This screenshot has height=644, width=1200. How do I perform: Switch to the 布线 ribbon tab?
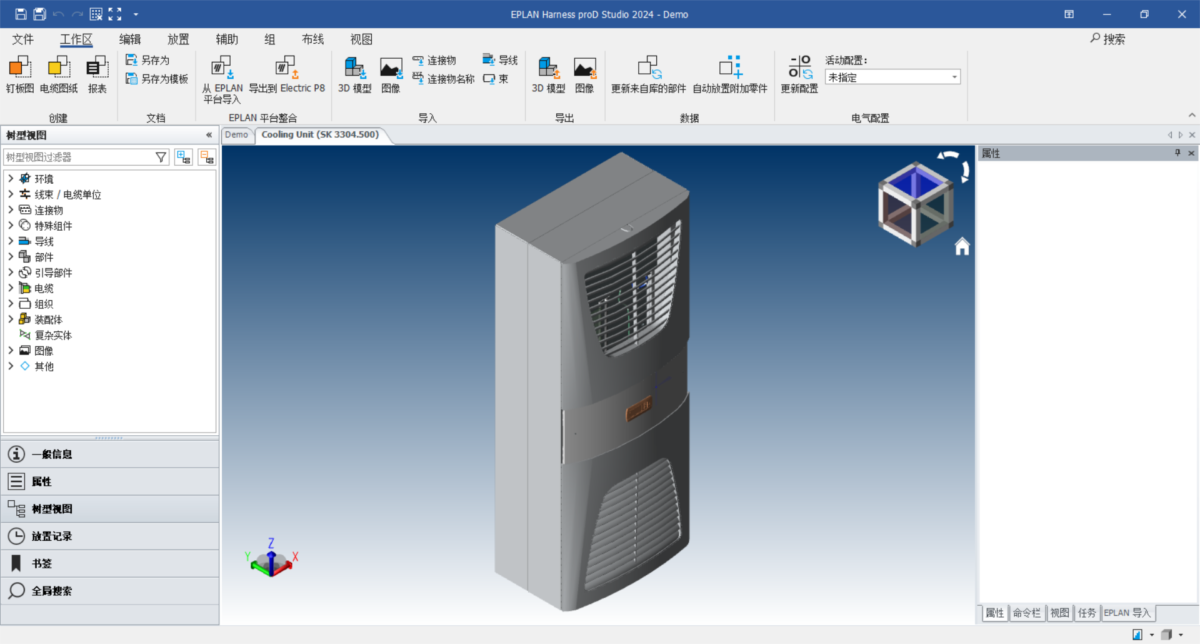pyautogui.click(x=313, y=39)
